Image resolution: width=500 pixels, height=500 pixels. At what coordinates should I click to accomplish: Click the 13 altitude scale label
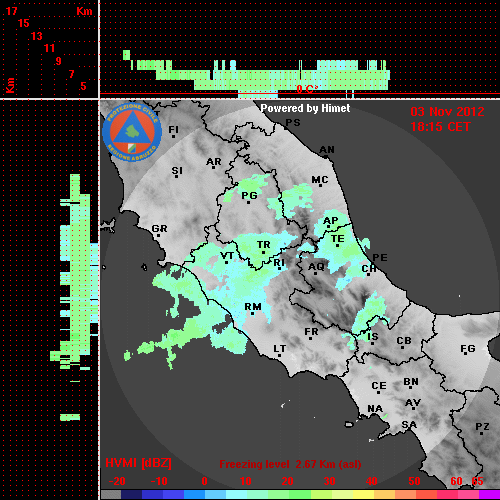(37, 36)
